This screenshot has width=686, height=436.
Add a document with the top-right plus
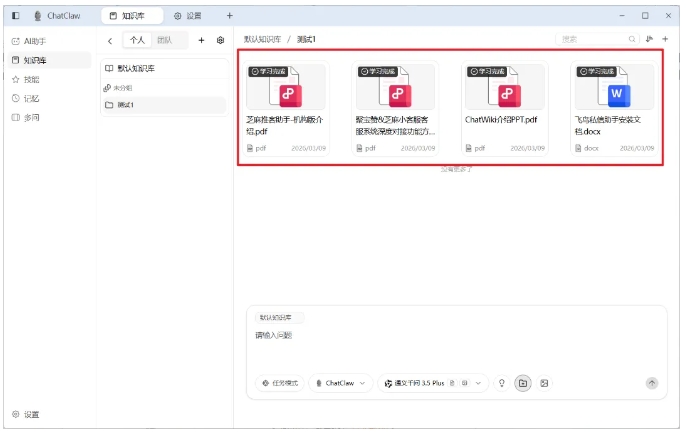point(665,39)
